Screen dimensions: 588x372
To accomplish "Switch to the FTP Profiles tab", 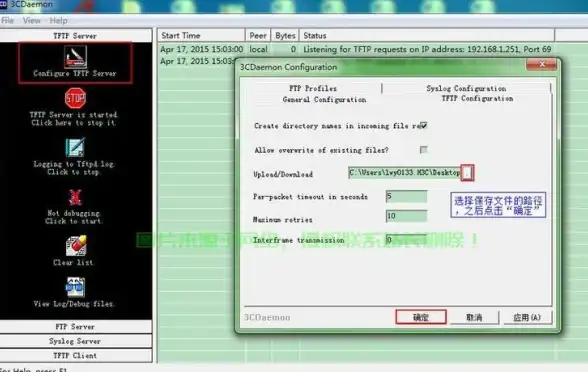I will (x=313, y=88).
